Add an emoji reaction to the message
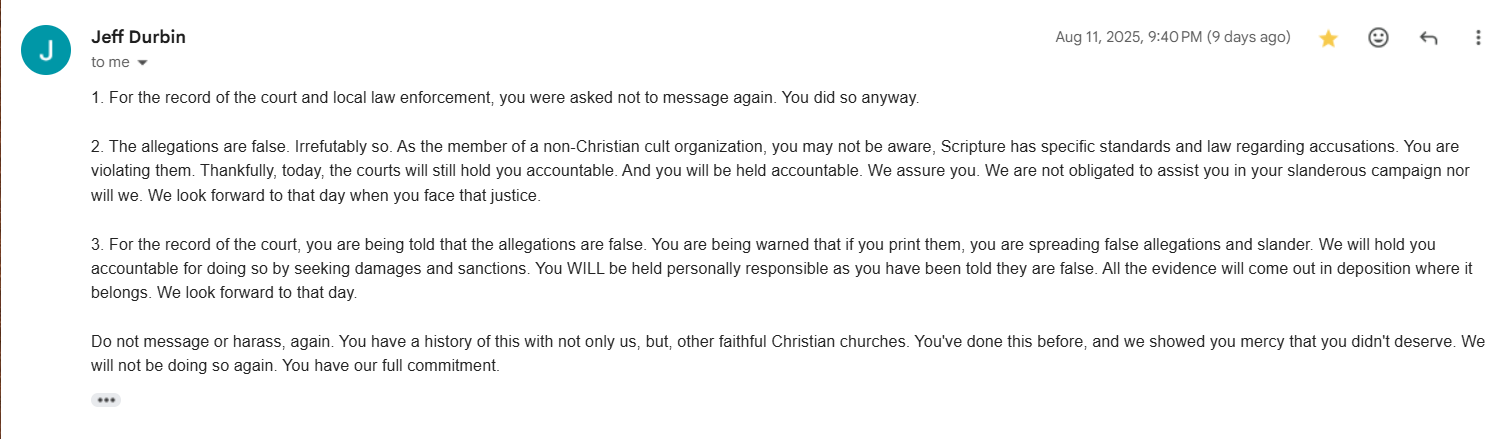 click(1378, 38)
